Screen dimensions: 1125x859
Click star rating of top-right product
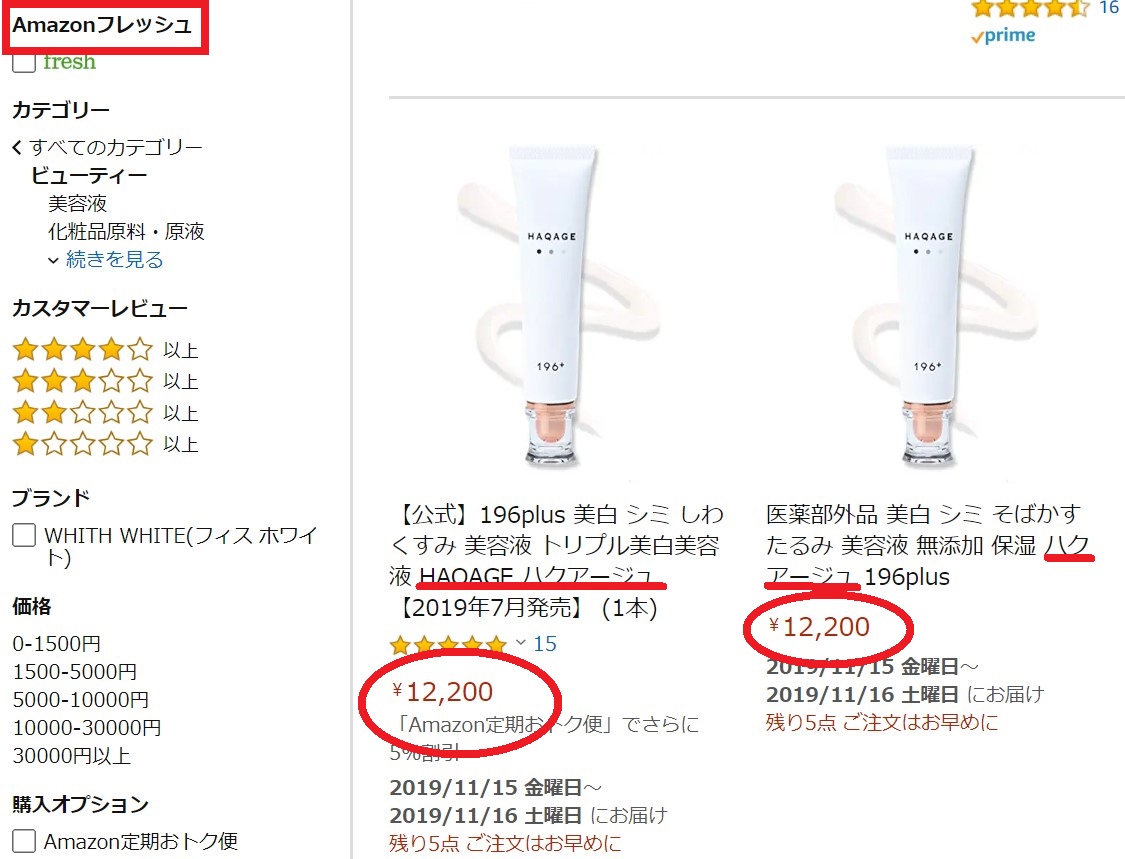click(x=1030, y=9)
